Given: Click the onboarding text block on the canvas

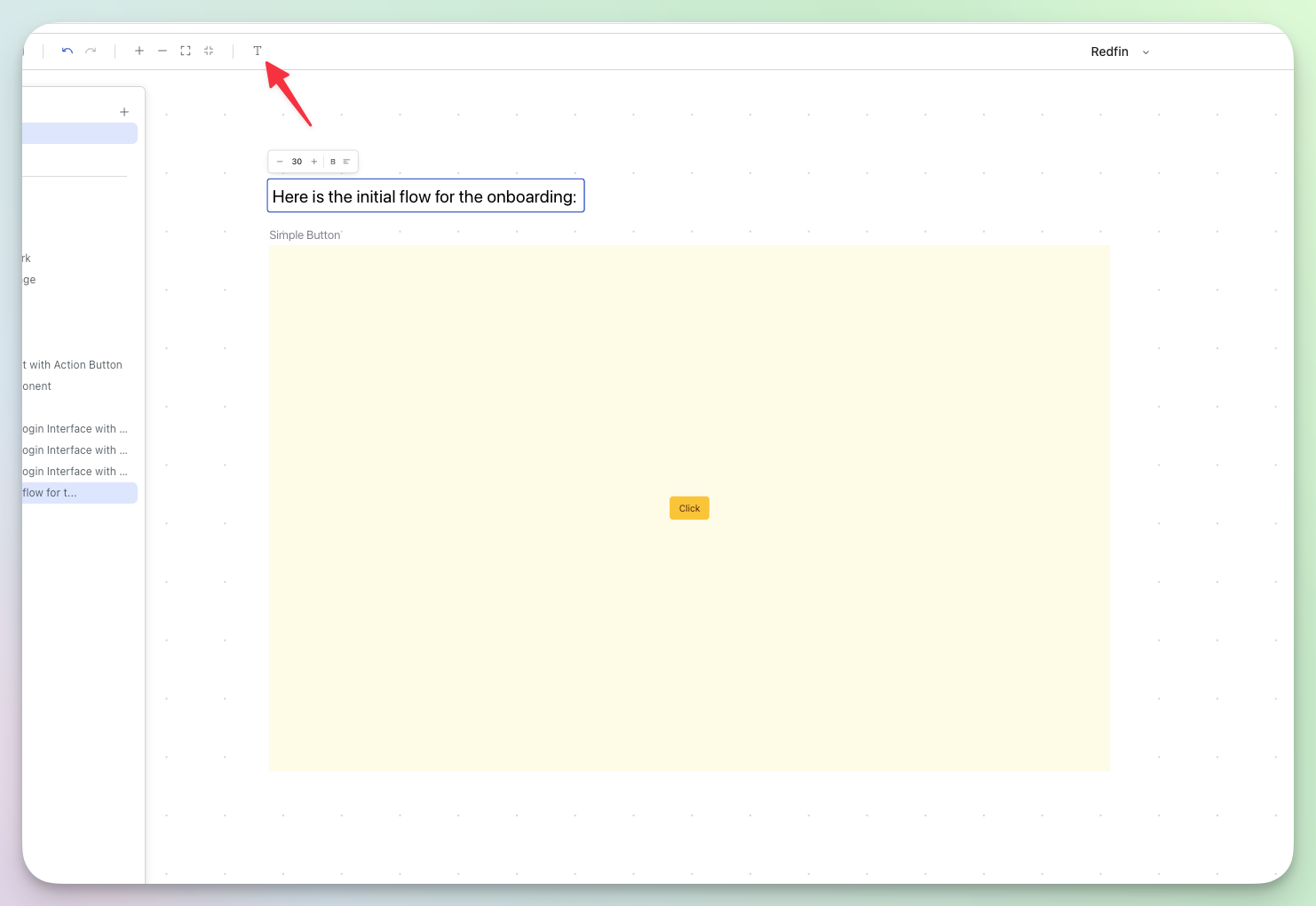Looking at the screenshot, I should click(x=424, y=196).
